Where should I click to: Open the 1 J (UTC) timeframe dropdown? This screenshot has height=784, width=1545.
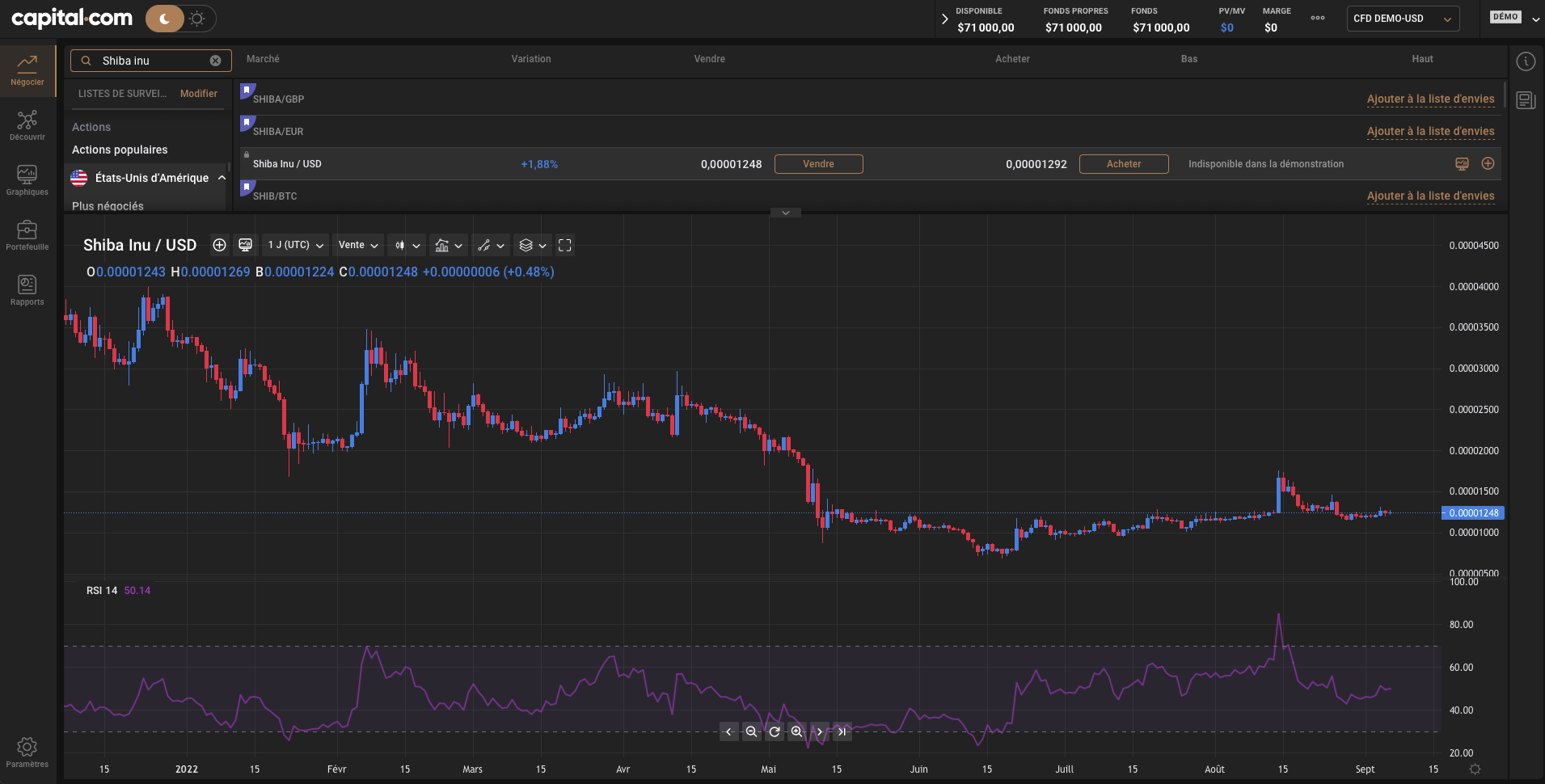point(296,245)
